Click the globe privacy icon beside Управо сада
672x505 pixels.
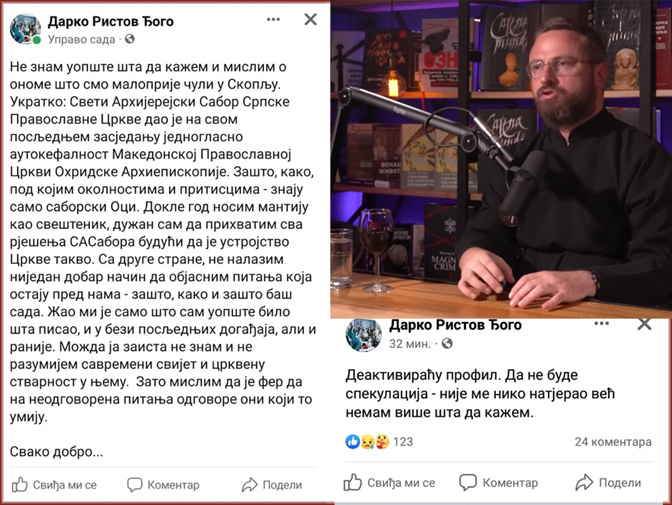click(x=129, y=39)
